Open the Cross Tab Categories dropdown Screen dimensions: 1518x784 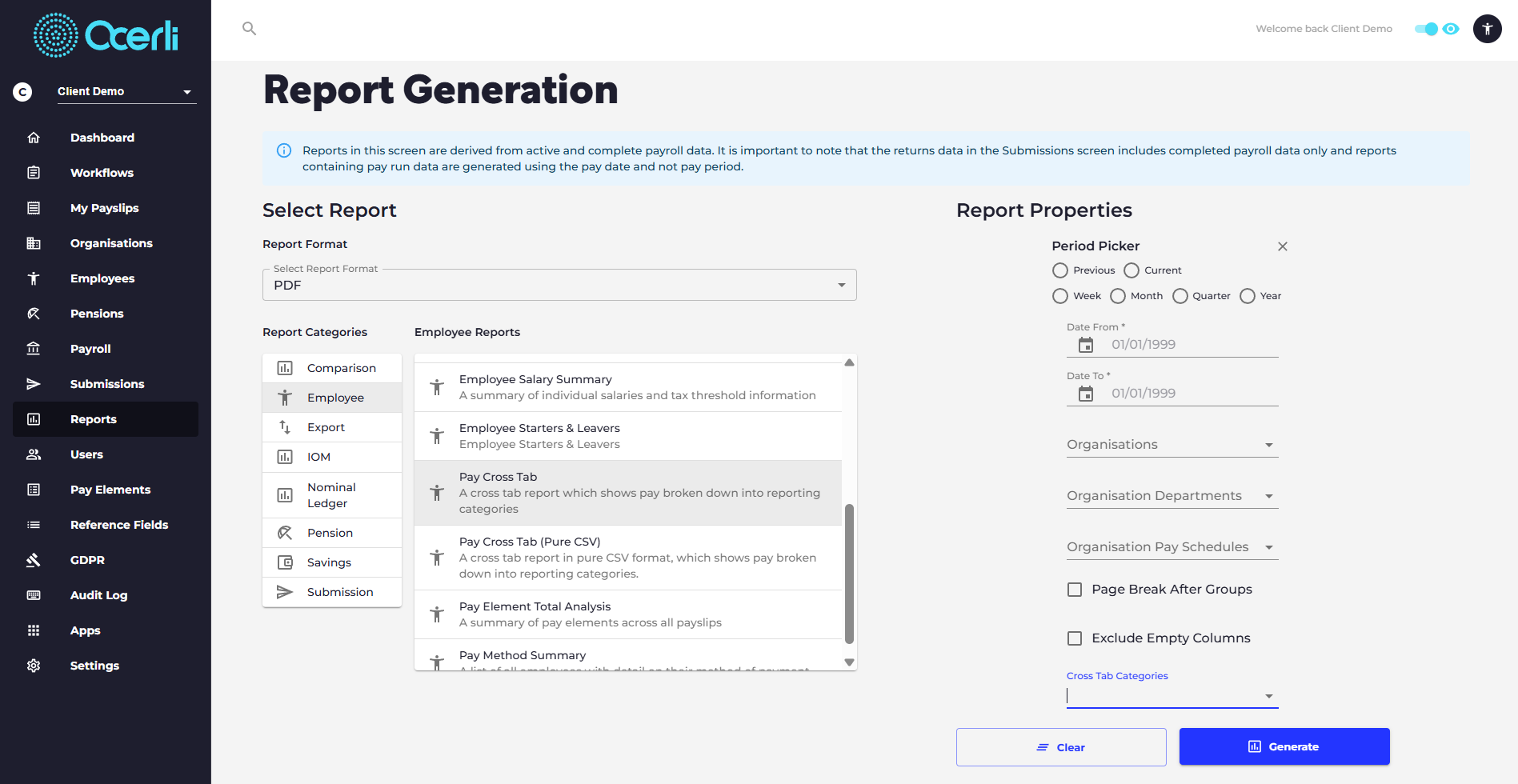pyautogui.click(x=1172, y=696)
